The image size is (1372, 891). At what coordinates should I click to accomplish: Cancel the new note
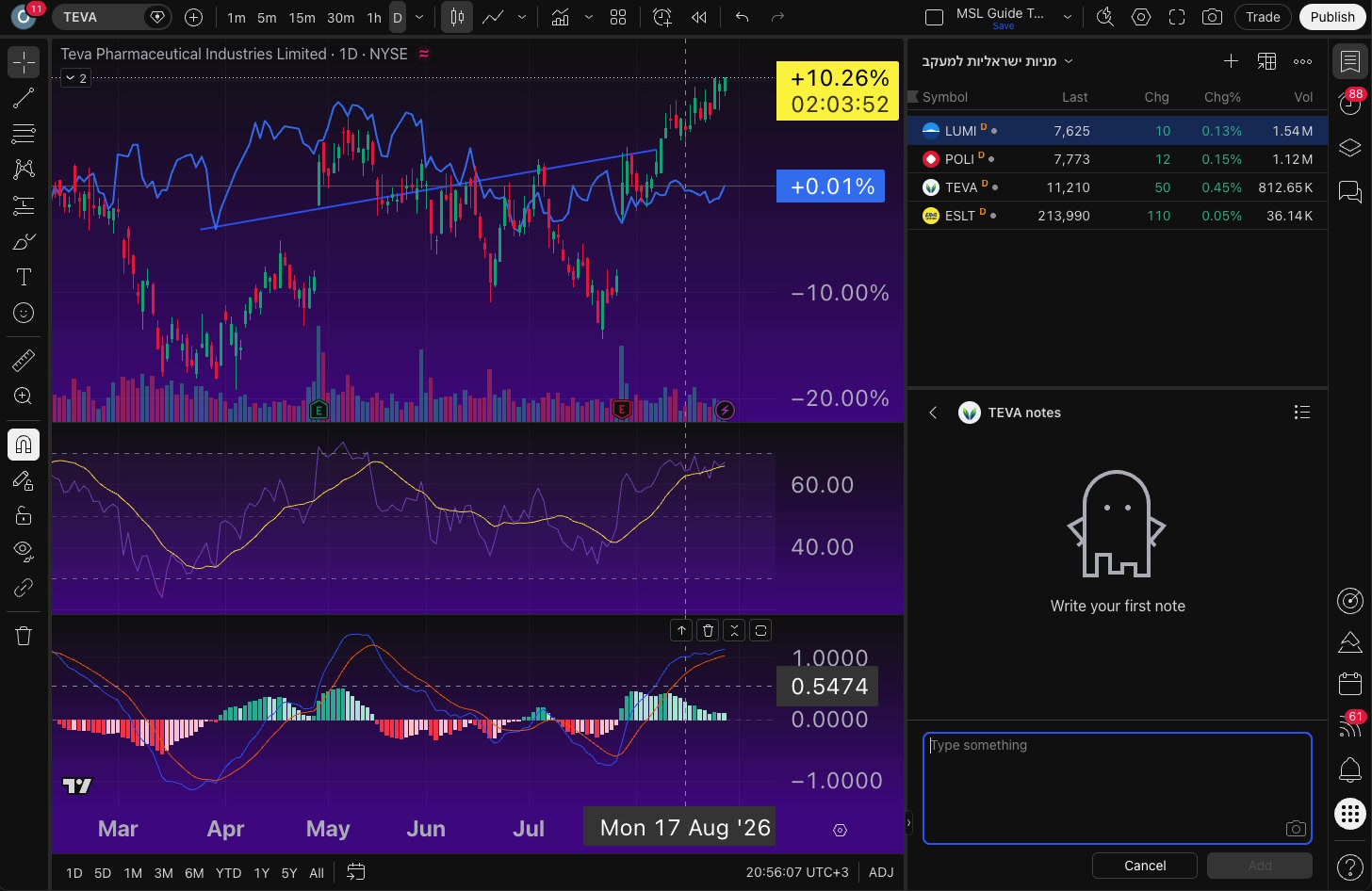[1145, 866]
